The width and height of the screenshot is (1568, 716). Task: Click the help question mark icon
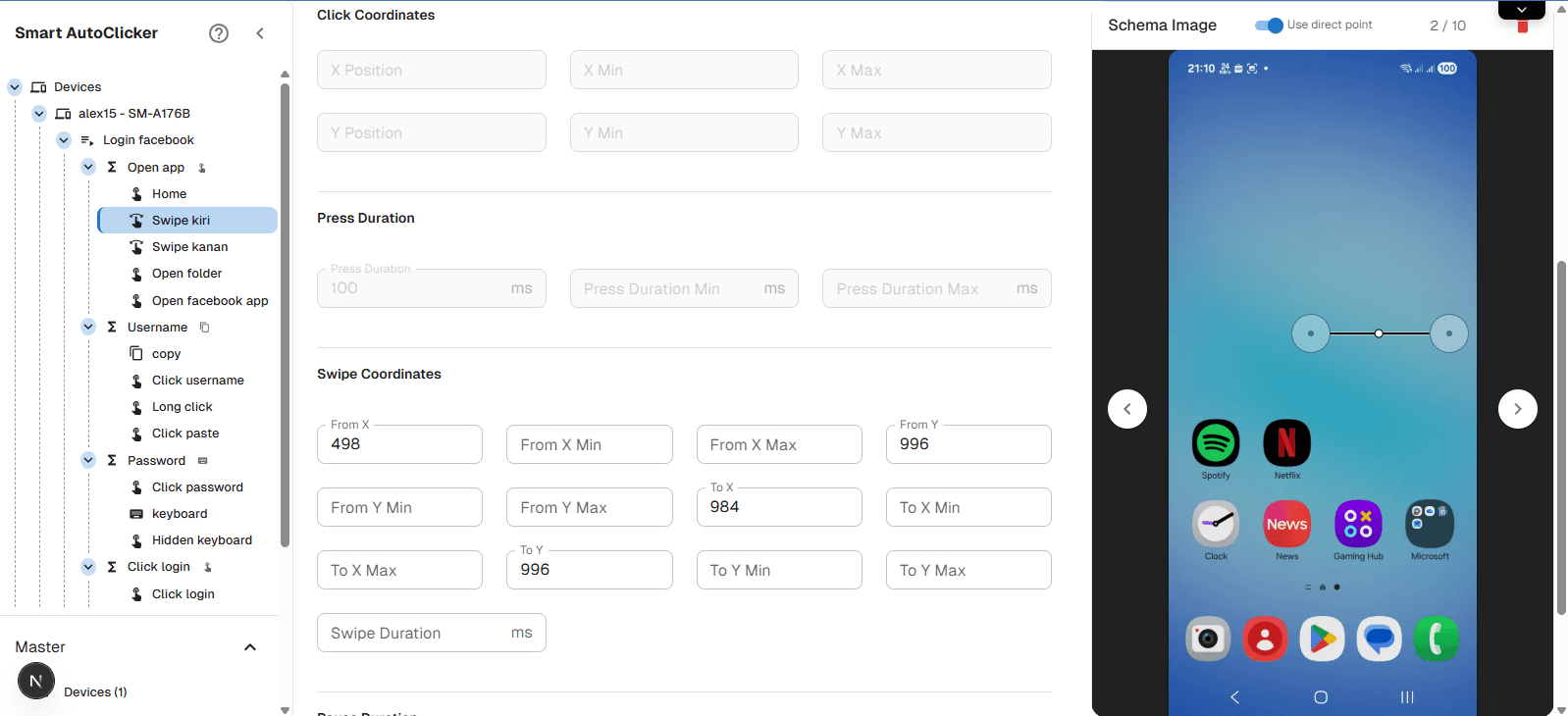tap(219, 33)
